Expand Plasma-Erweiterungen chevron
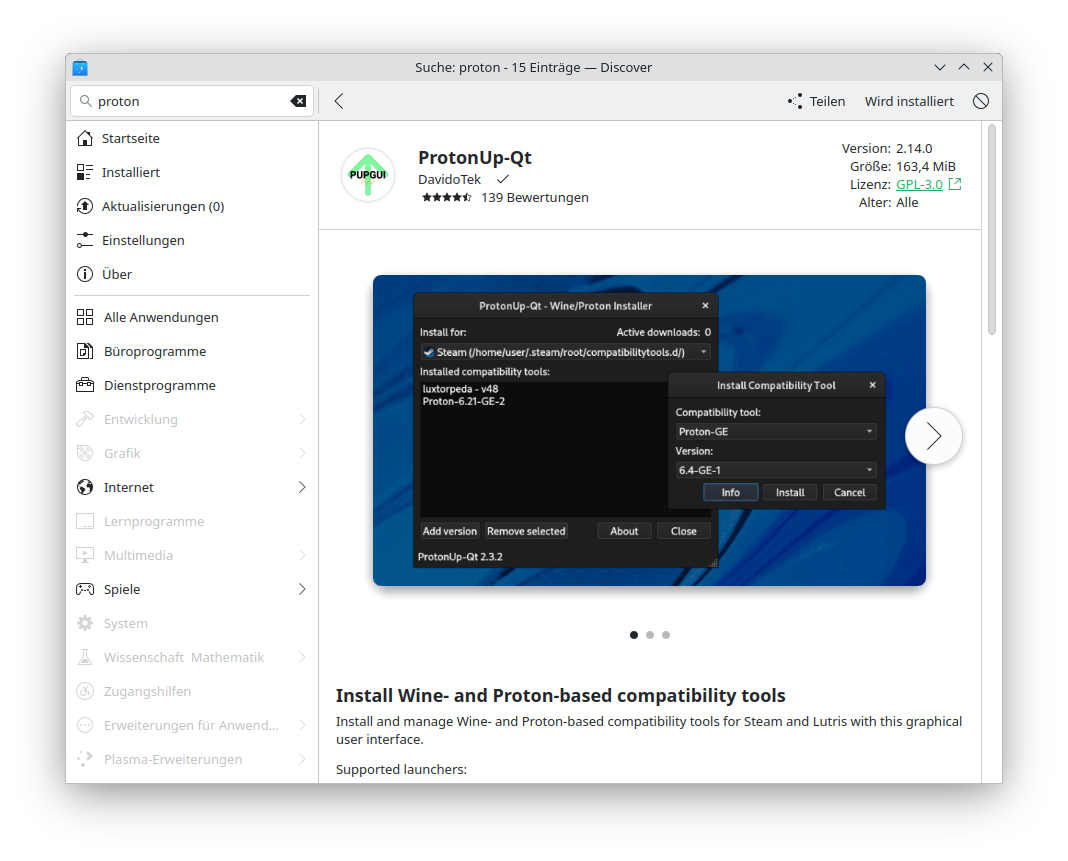Viewport: 1068px width, 861px height. [x=302, y=760]
